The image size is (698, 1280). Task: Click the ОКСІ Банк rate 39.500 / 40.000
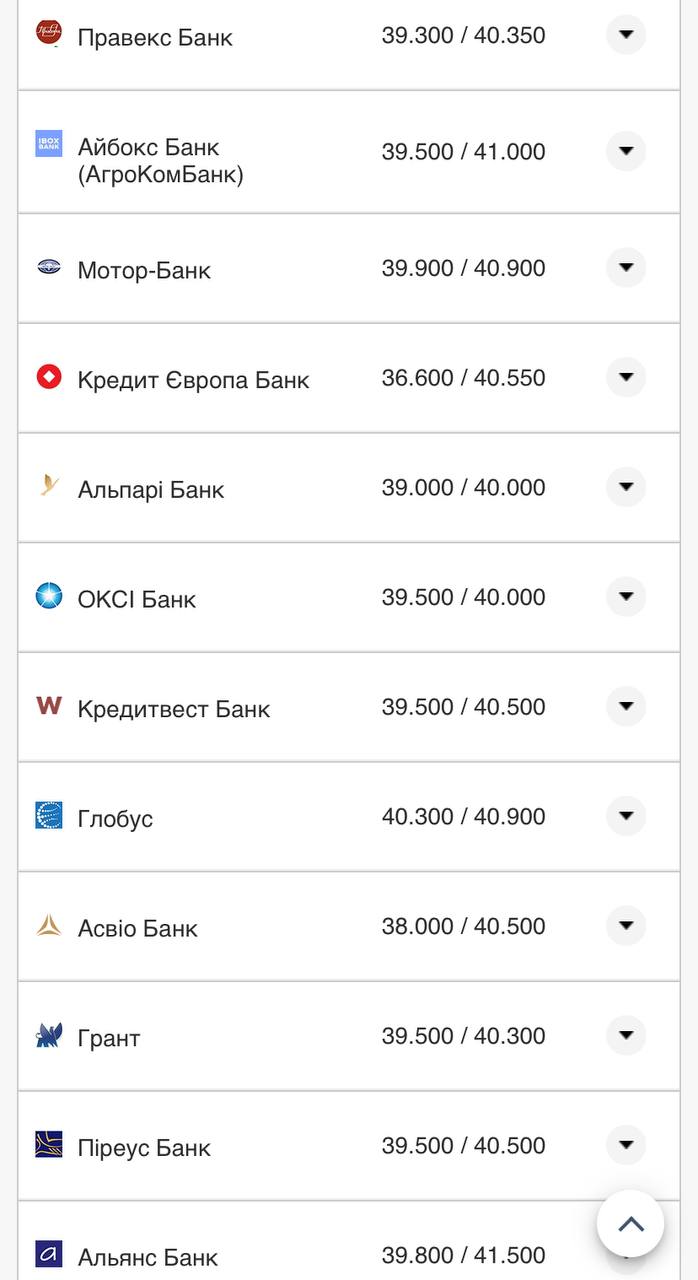463,597
